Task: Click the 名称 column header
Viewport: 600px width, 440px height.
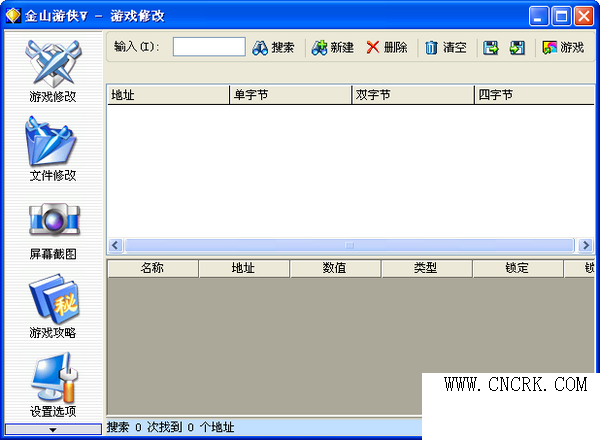Action: (153, 268)
